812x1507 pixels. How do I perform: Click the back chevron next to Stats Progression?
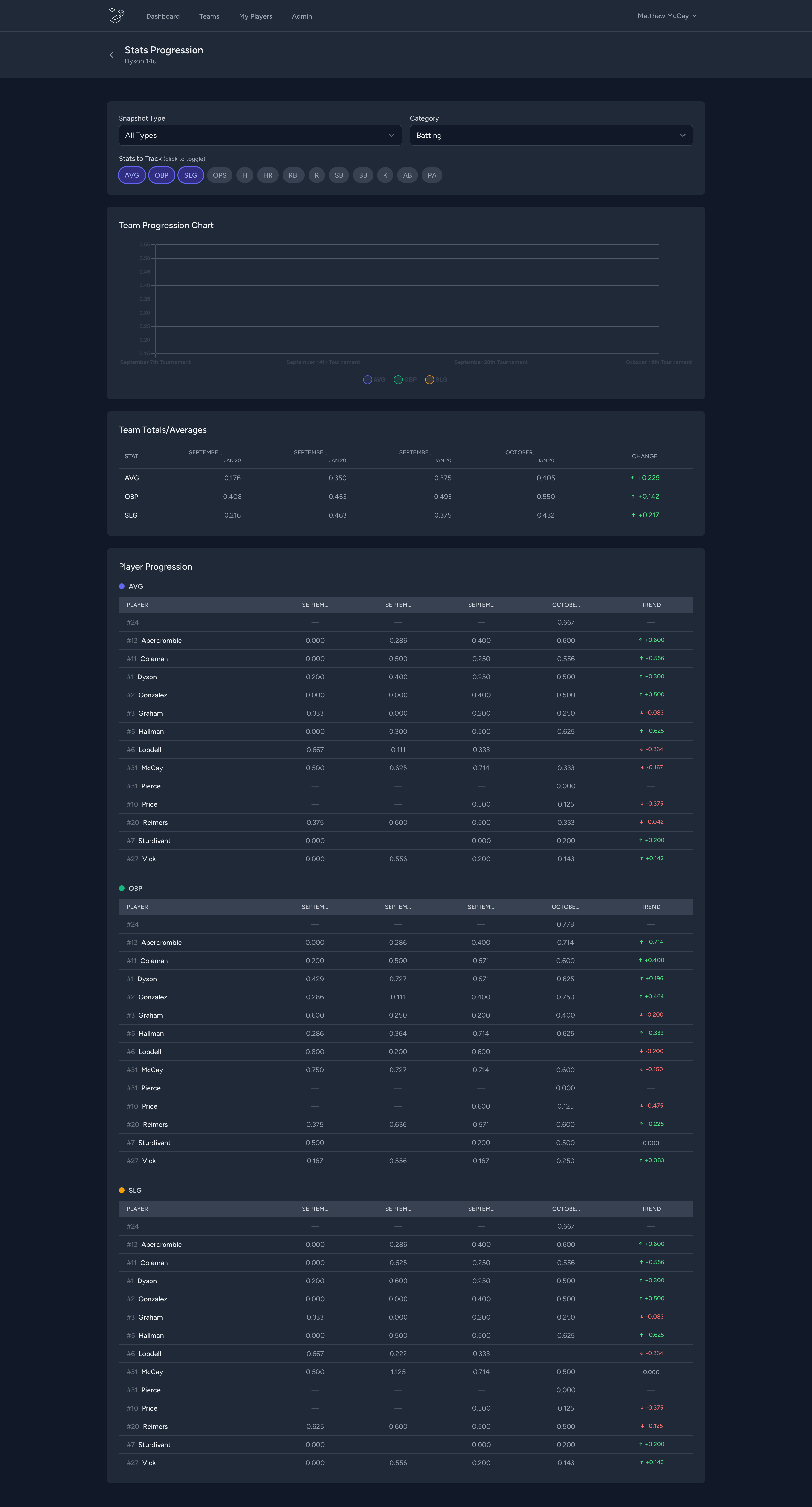click(111, 54)
